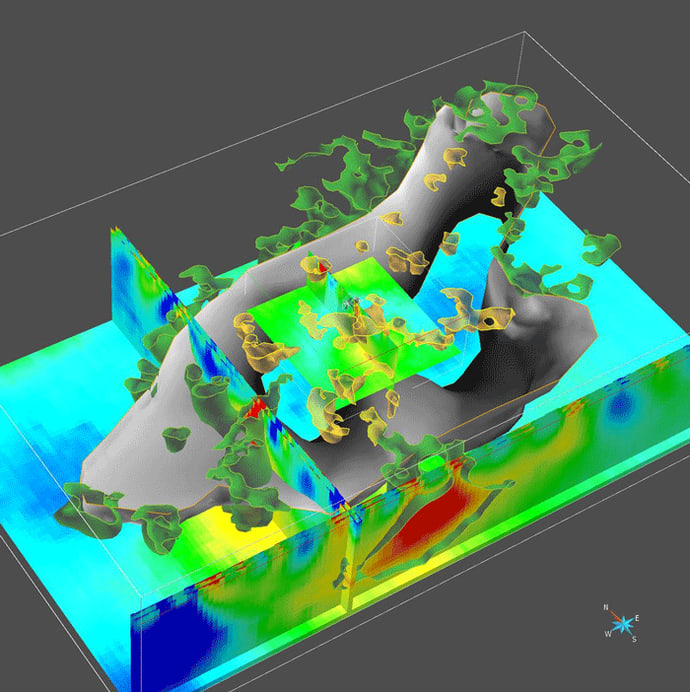This screenshot has height=692, width=690.
Task: Click the small gizmo at green slice center
Action: point(349,302)
